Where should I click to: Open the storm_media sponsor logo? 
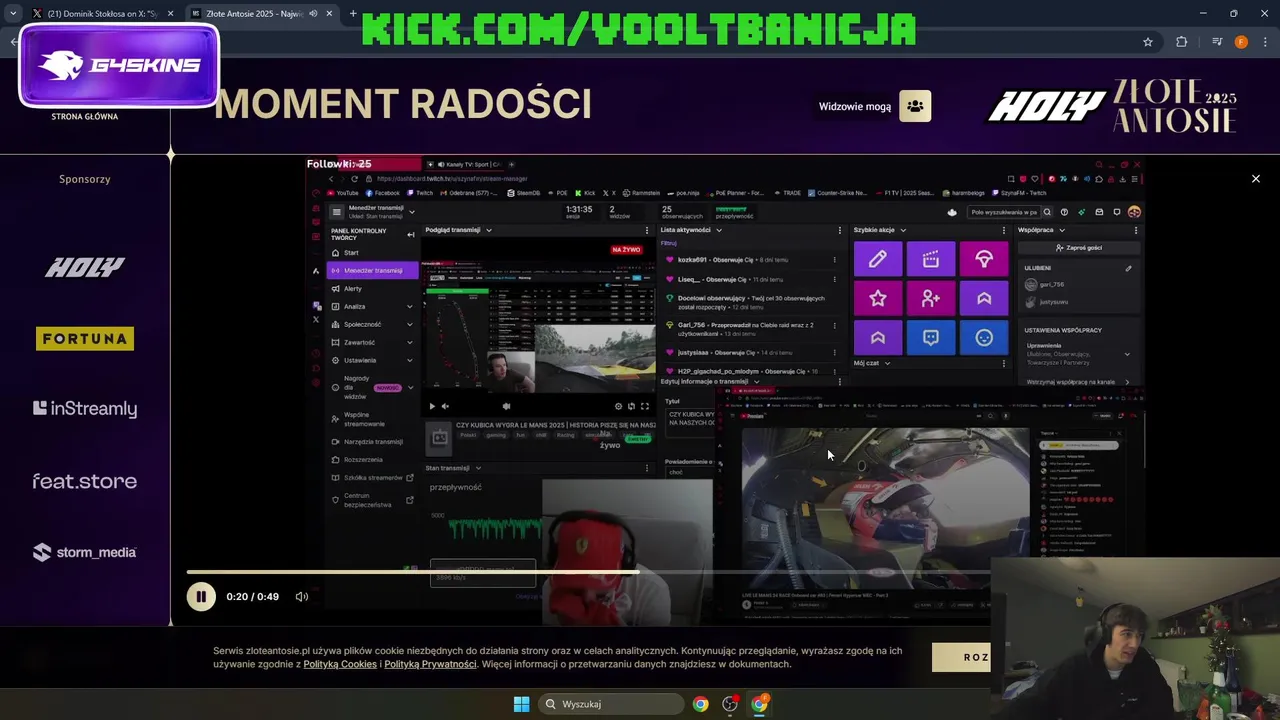[85, 552]
